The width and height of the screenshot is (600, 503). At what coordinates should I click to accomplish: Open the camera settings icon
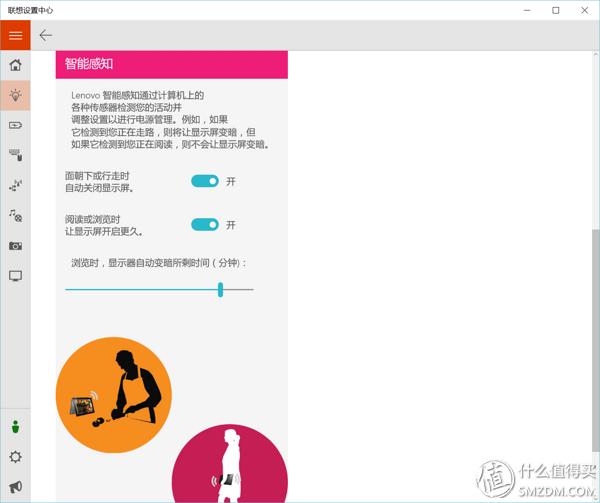click(15, 246)
